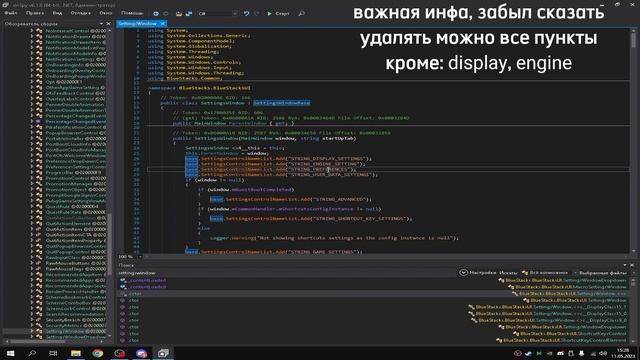This screenshot has width=640, height=360.
Task: Select PopupBrowserControl class in tree
Action: 76,133
